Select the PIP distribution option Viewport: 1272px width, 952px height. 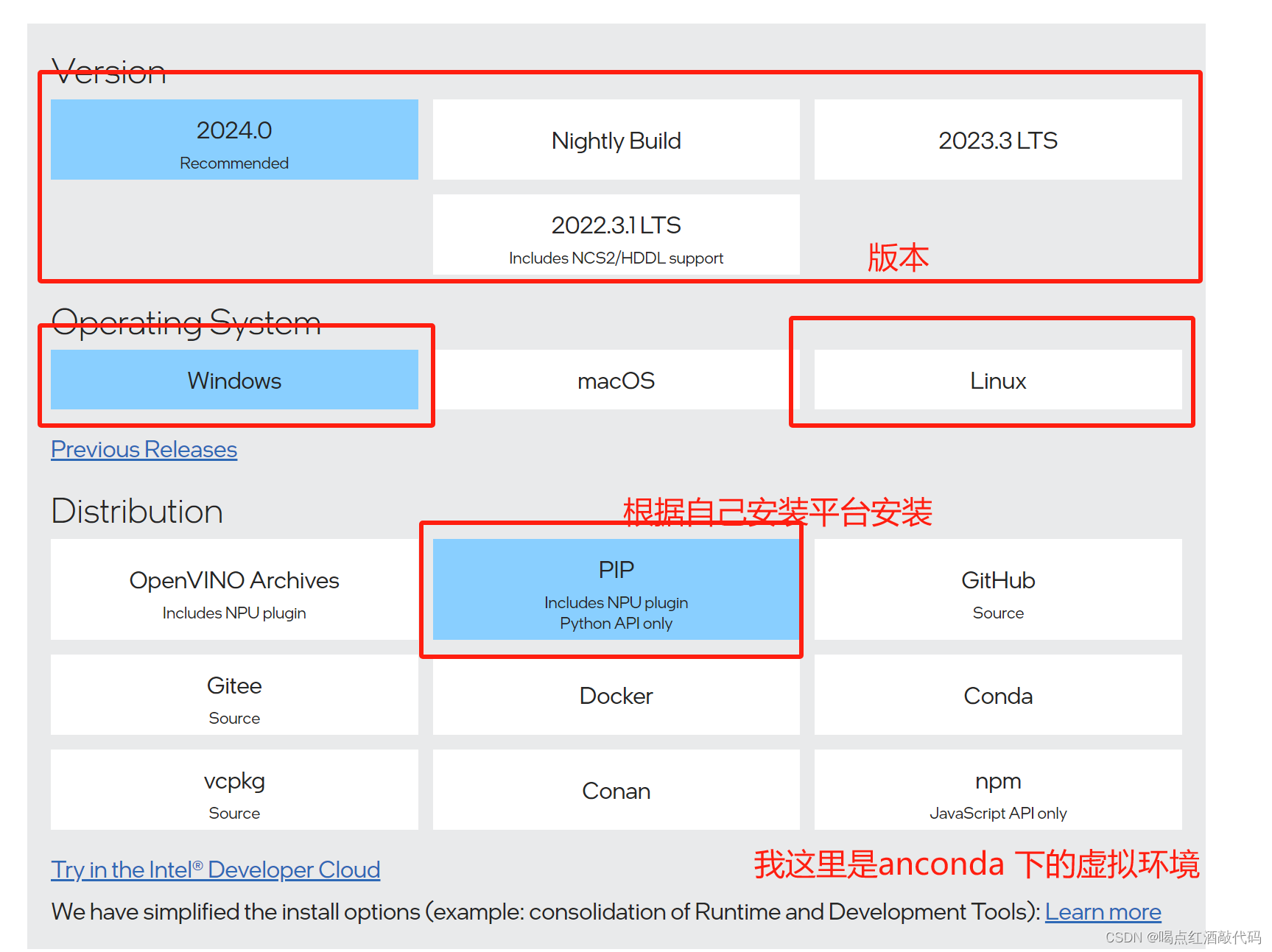pos(616,590)
